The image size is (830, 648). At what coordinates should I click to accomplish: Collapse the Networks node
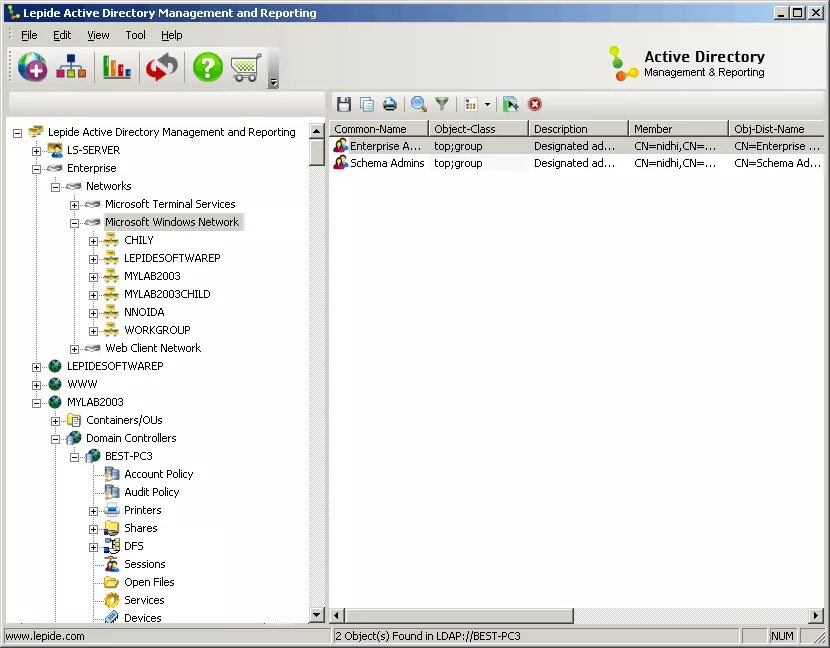tap(56, 187)
